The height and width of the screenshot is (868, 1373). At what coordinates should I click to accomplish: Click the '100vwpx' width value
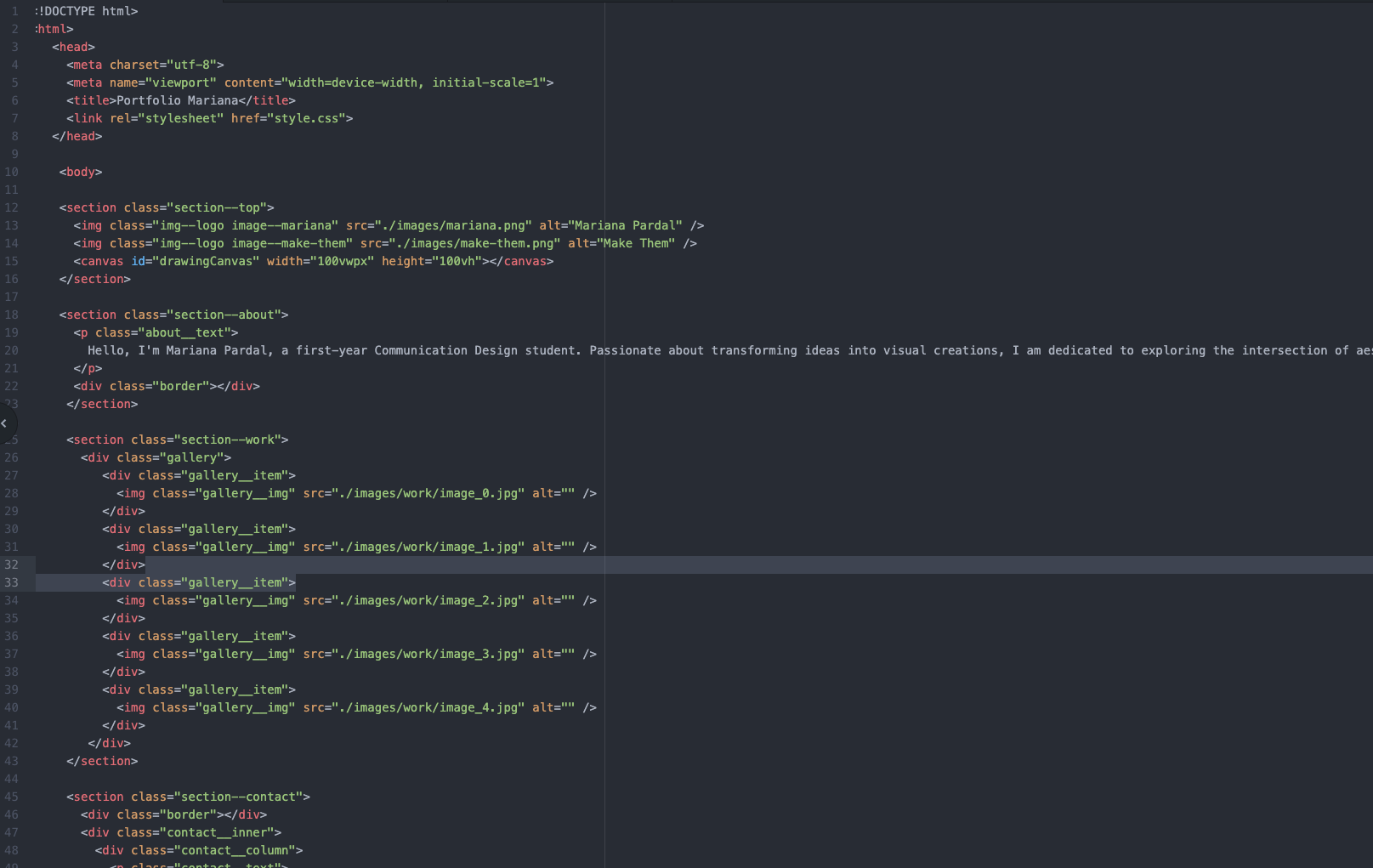pos(342,261)
